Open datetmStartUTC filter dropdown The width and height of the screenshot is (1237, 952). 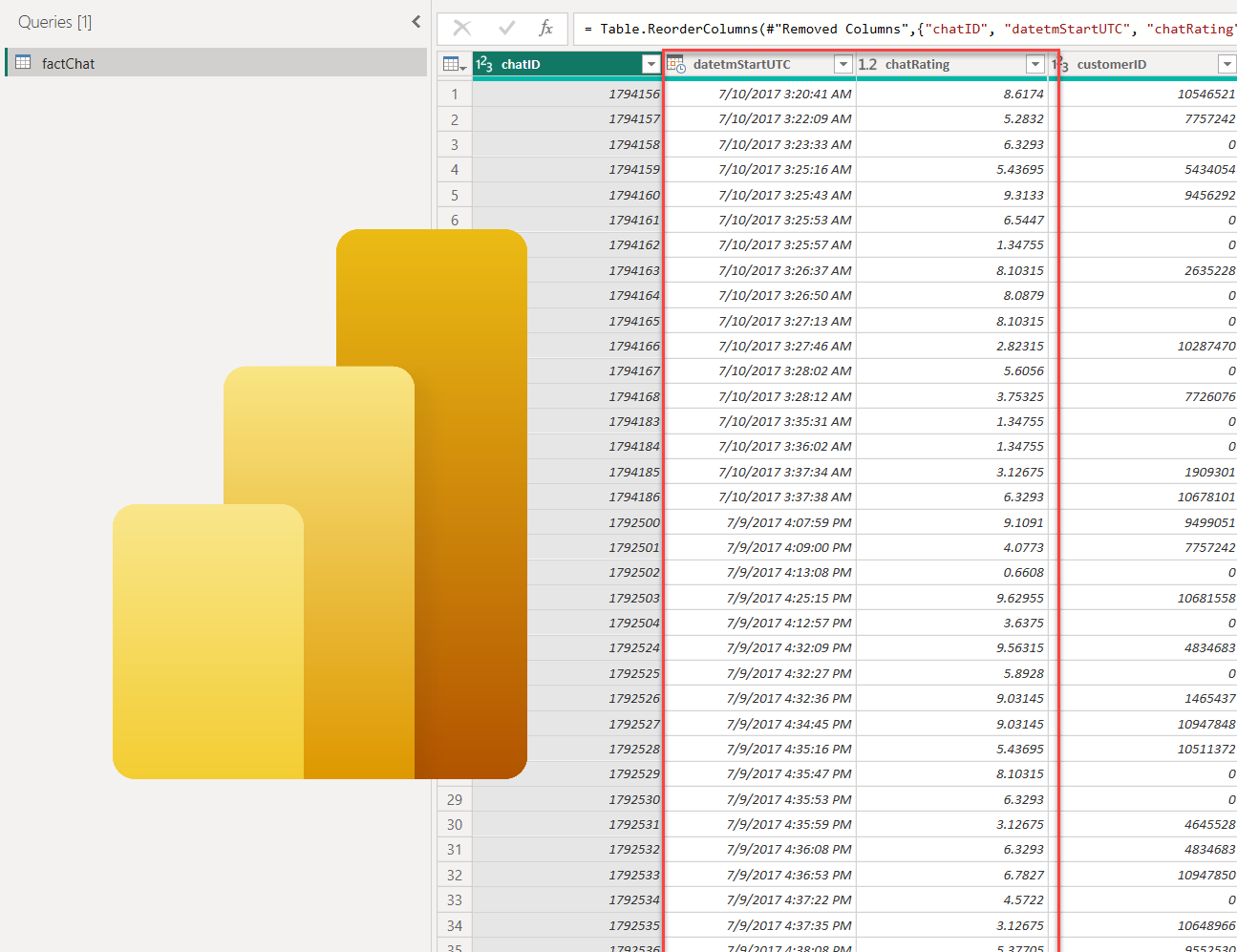tap(842, 64)
